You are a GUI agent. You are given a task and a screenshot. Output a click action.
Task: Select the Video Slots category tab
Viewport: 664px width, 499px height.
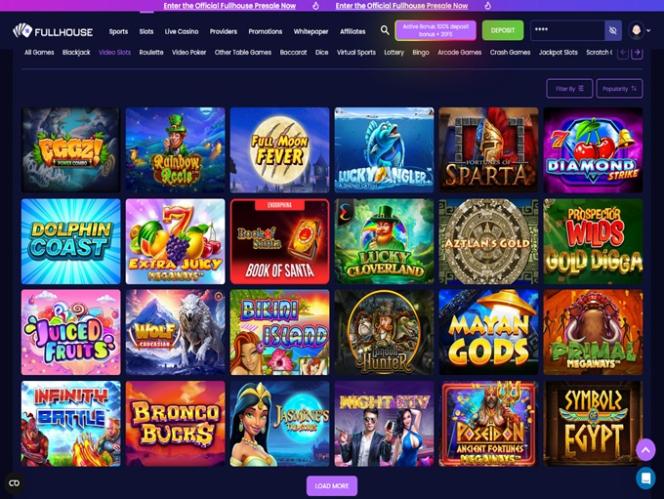(115, 53)
